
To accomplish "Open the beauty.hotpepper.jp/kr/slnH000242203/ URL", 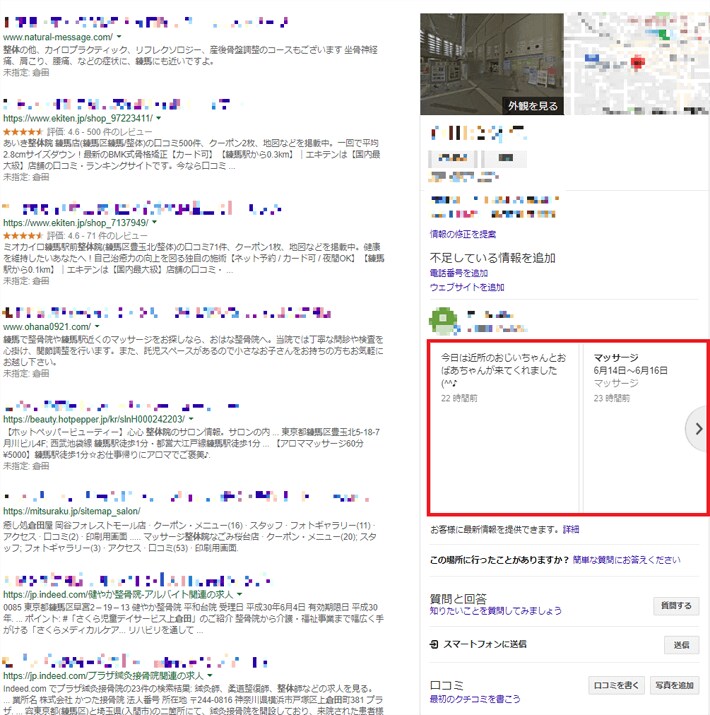I will (94, 419).
